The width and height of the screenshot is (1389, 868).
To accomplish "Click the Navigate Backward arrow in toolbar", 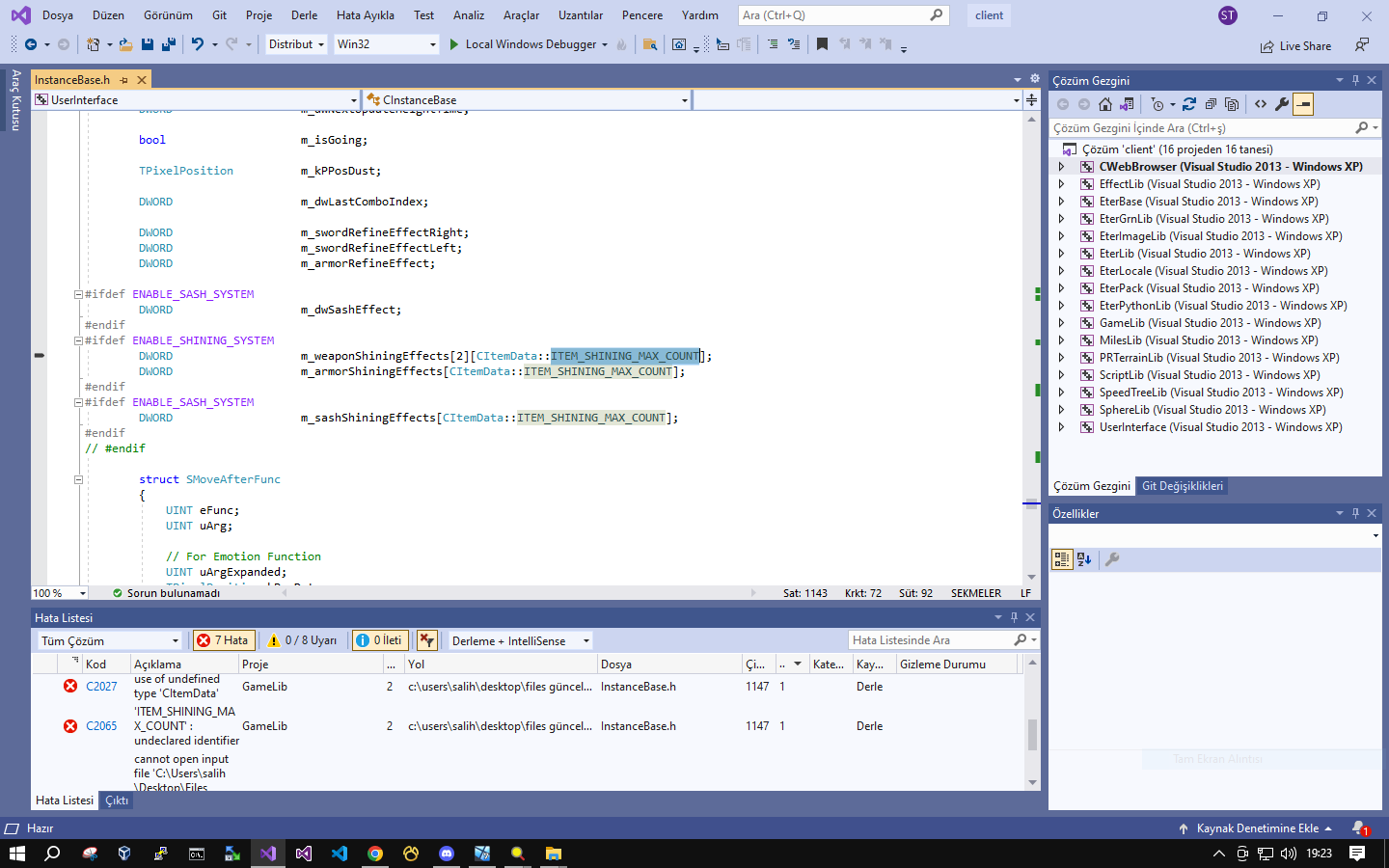I will click(x=31, y=44).
